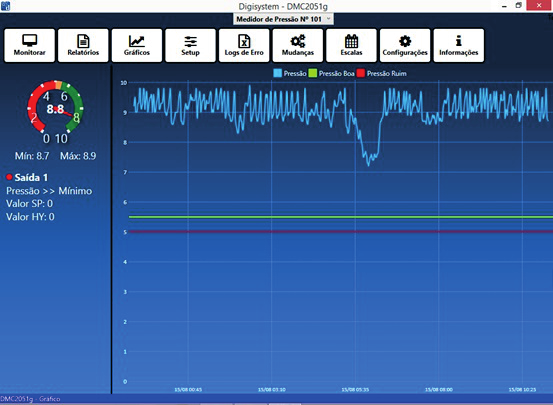
Task: Click the DMC2051g - Grafico status bar text
Action: click(30, 399)
